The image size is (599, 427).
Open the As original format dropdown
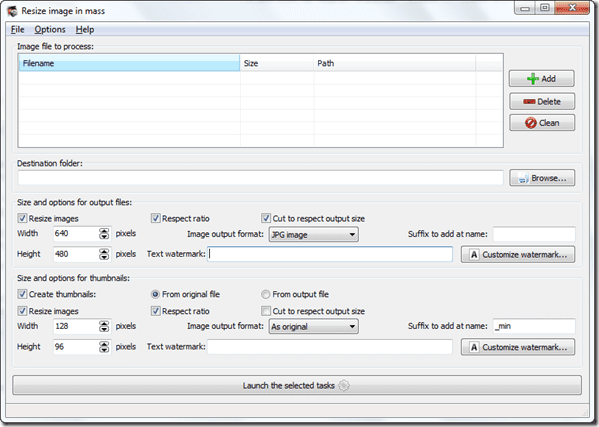(313, 327)
